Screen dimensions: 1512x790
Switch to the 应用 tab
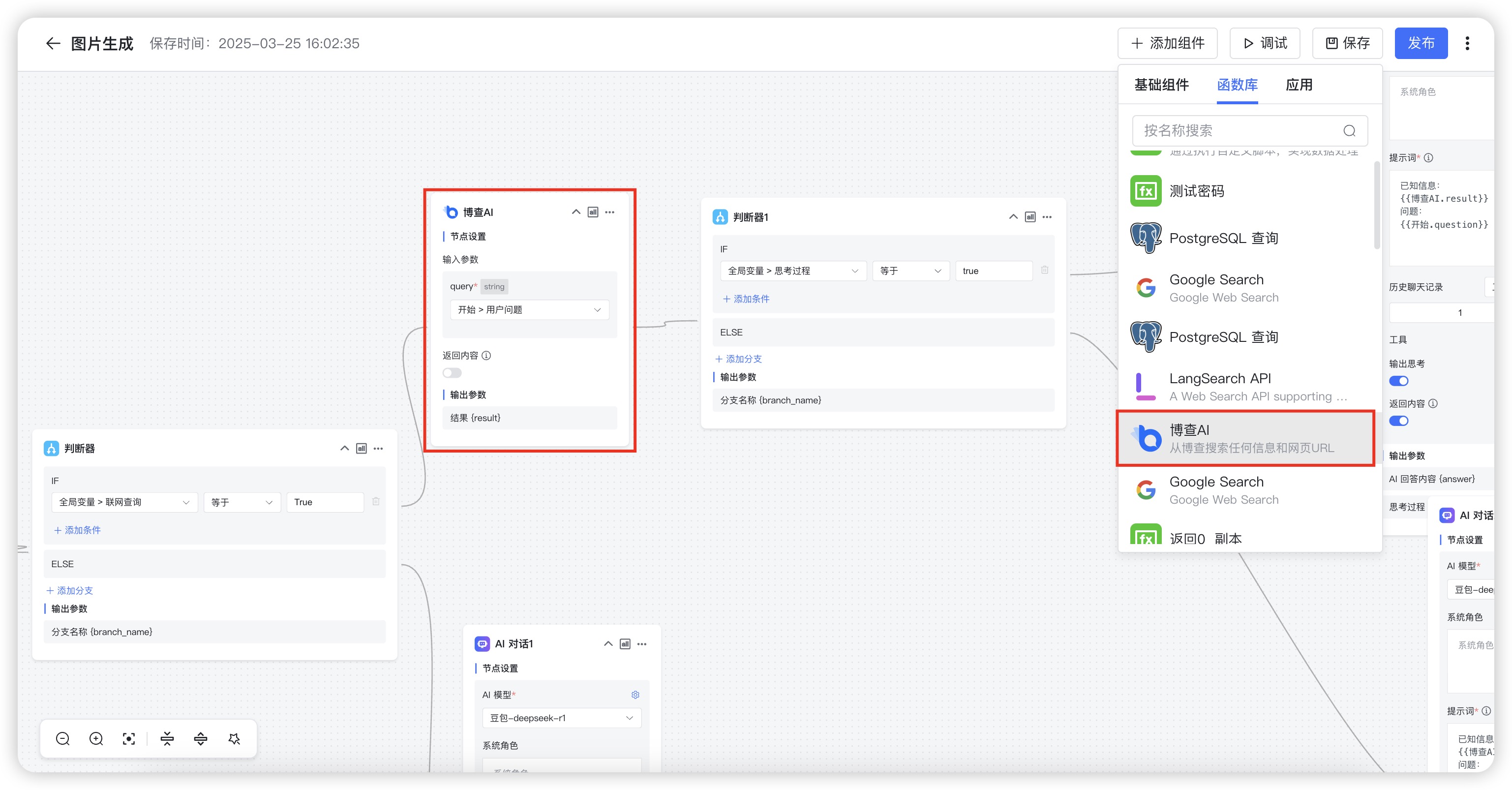coord(1299,85)
